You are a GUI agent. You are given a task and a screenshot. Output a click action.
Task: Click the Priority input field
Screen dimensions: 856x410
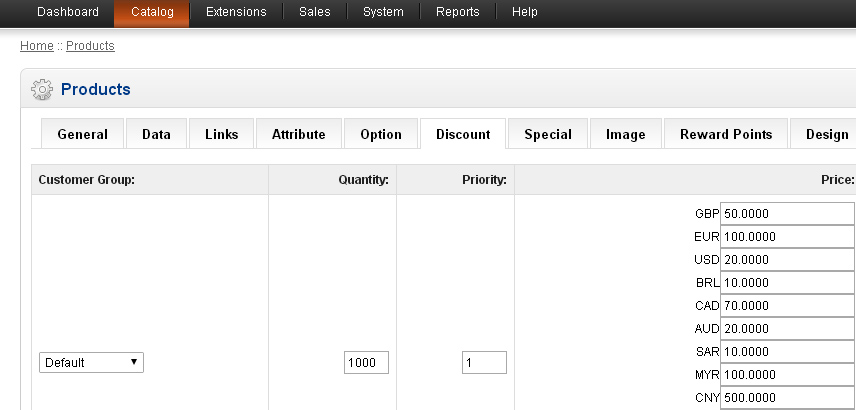(x=484, y=363)
